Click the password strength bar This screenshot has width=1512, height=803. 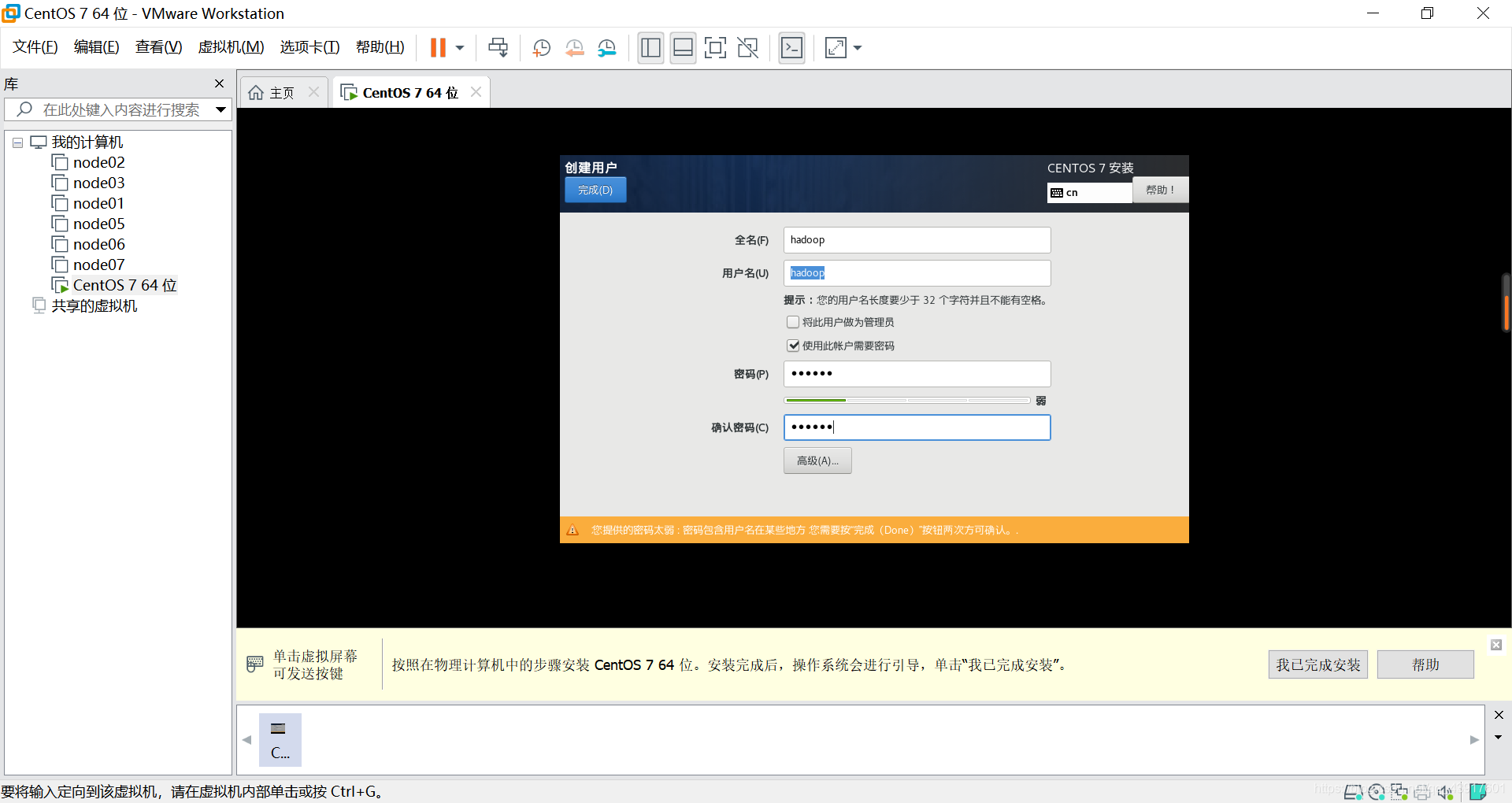coord(907,401)
